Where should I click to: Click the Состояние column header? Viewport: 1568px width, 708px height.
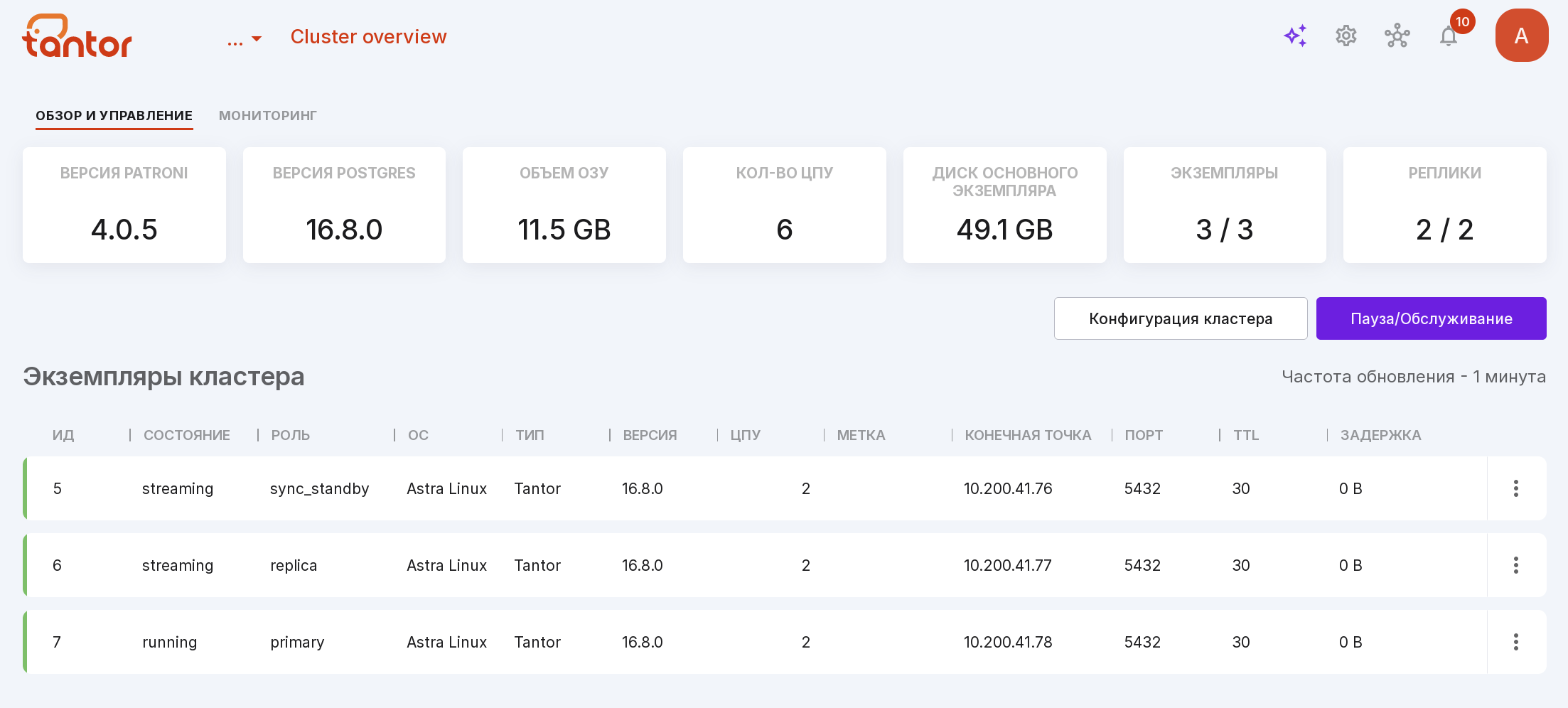coord(187,435)
